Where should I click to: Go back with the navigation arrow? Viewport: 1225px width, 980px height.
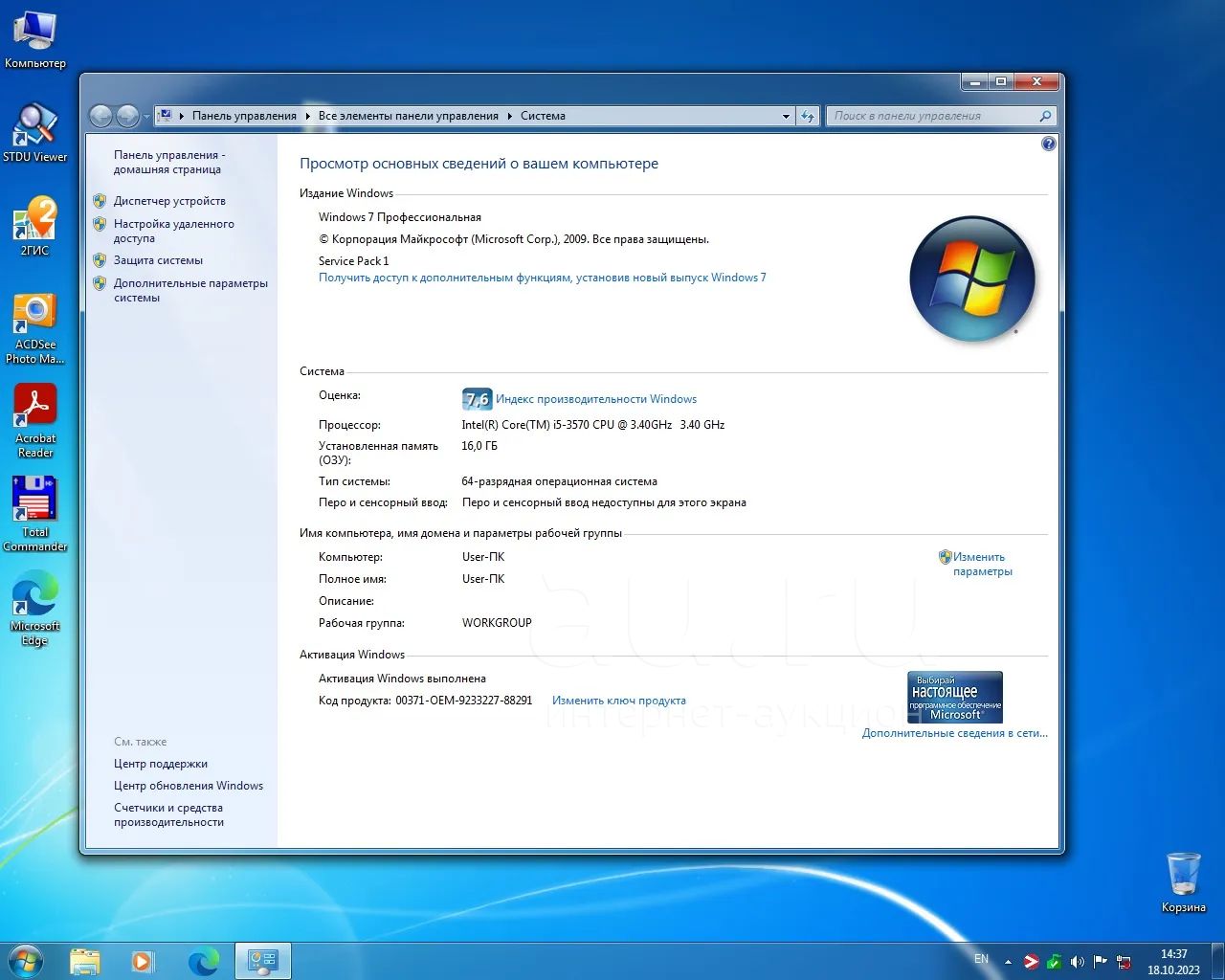(100, 116)
